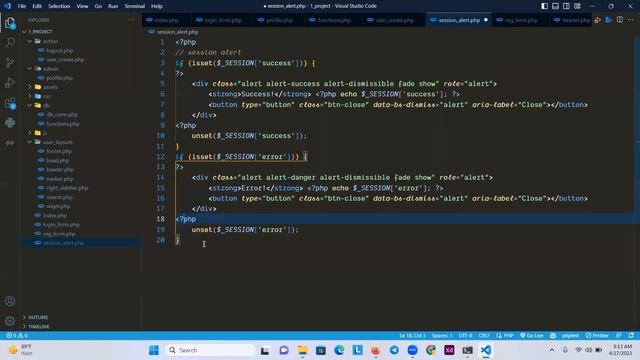Click the phpfmt status bar item
The image size is (640, 360).
tap(570, 336)
